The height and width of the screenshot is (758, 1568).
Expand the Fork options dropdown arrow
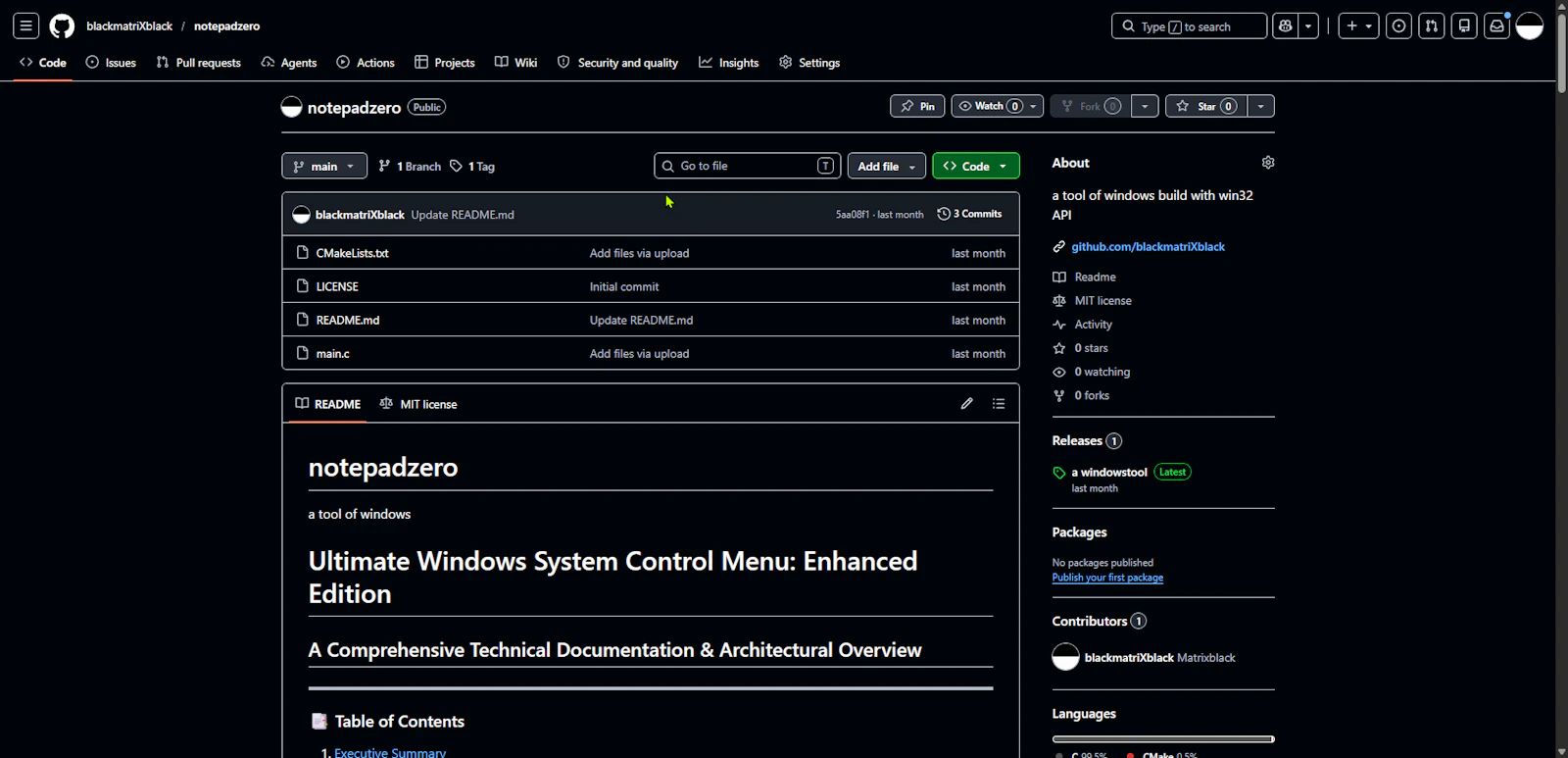click(x=1145, y=106)
